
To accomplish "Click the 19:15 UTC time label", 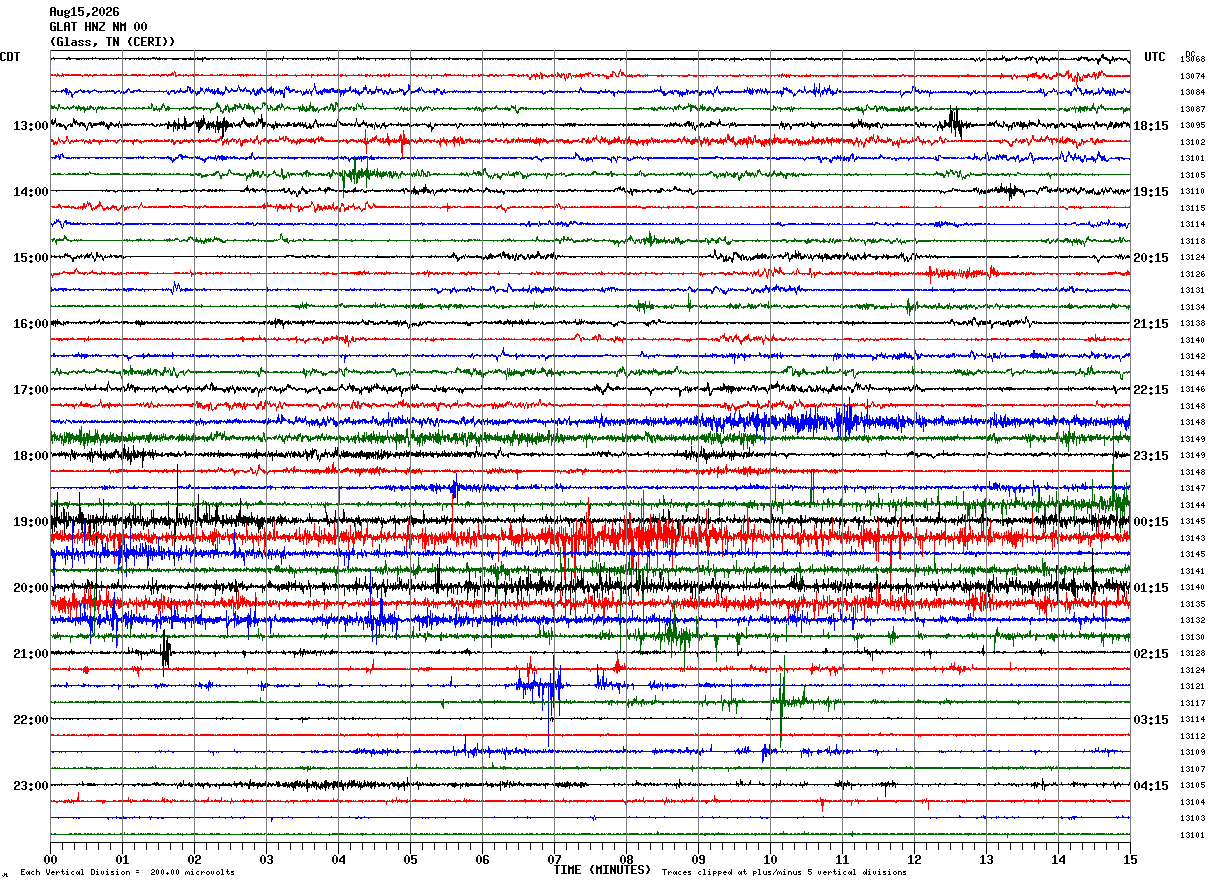I will coord(1151,192).
